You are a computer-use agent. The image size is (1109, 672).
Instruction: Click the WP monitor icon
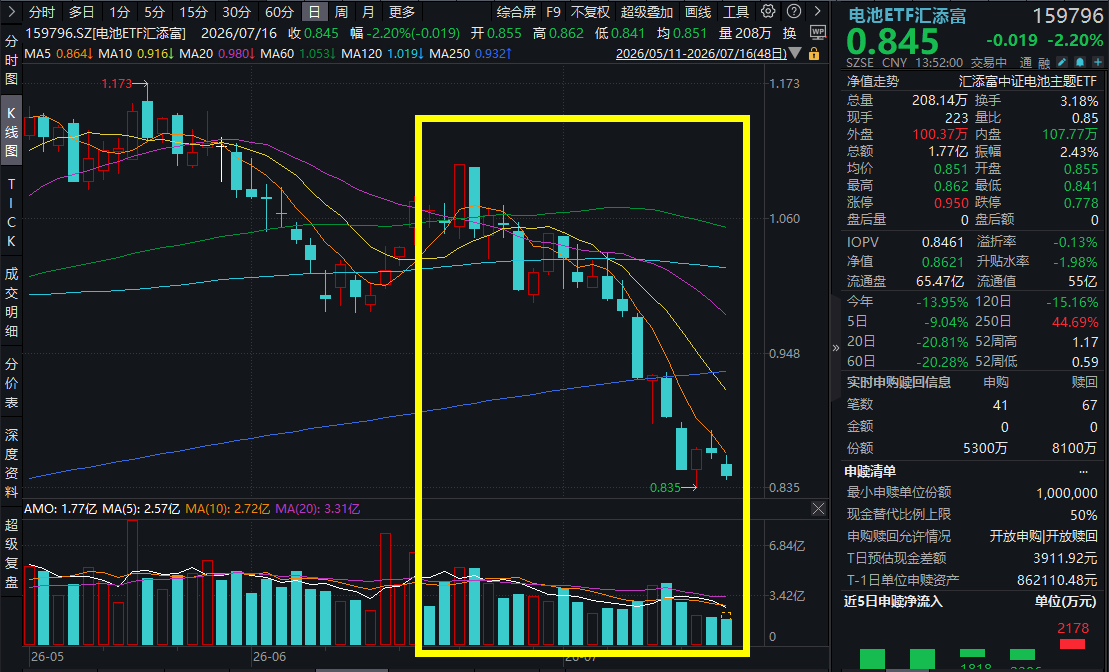[x=818, y=33]
